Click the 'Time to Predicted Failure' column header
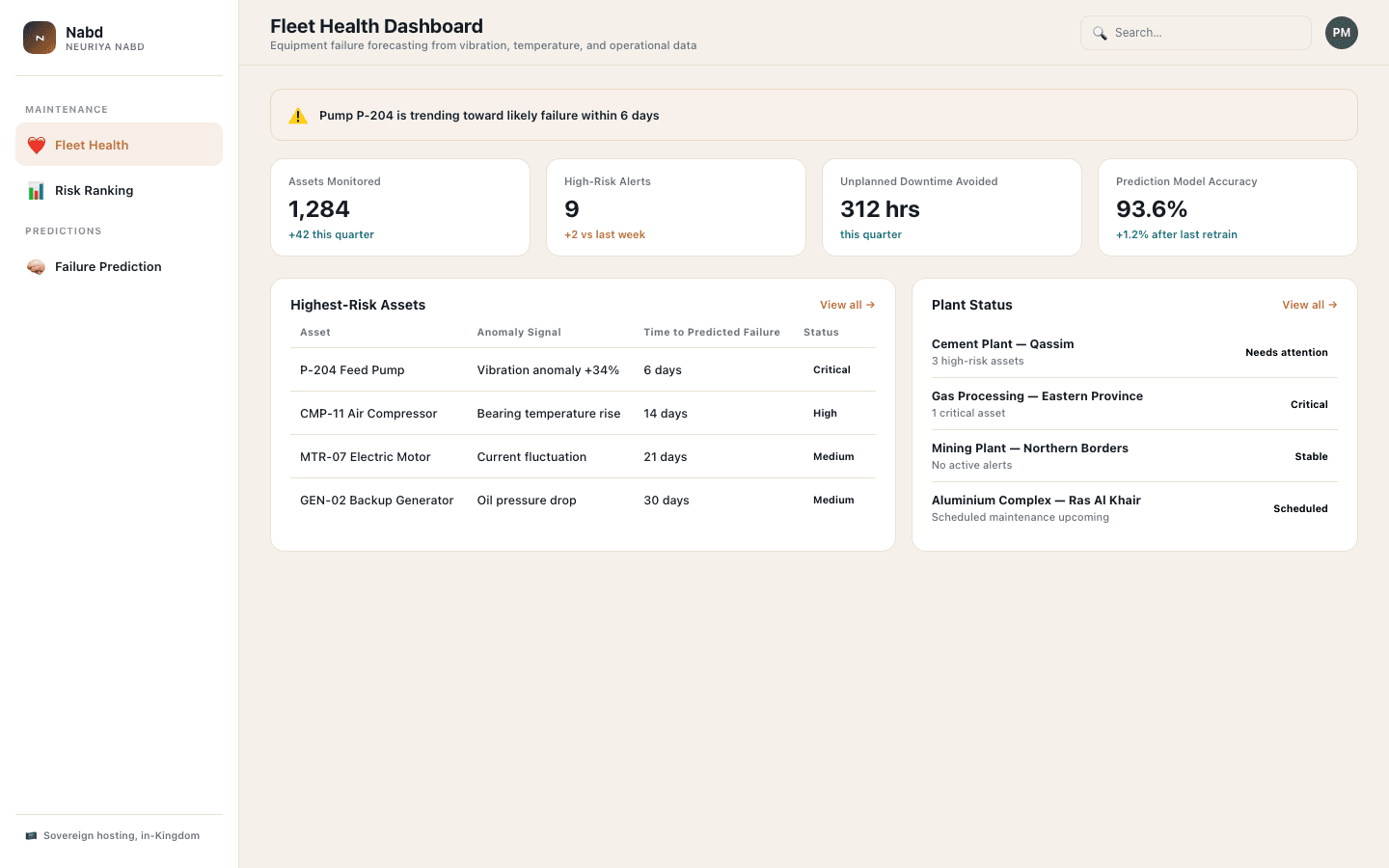The width and height of the screenshot is (1389, 868). point(712,332)
